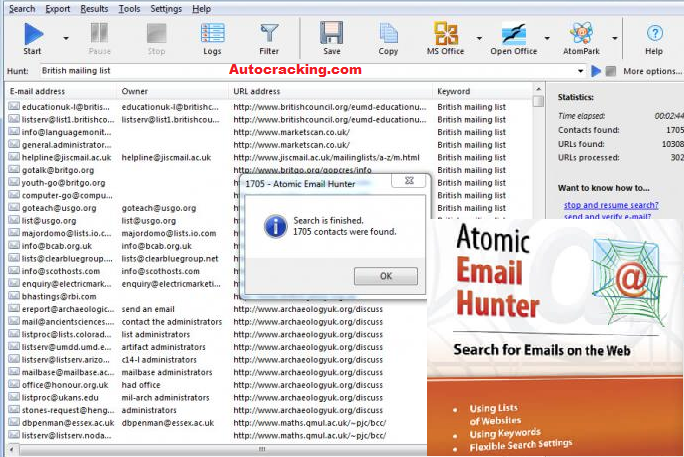The height and width of the screenshot is (457, 684).
Task: Click More options... next to Hunt field
Action: tap(652, 71)
